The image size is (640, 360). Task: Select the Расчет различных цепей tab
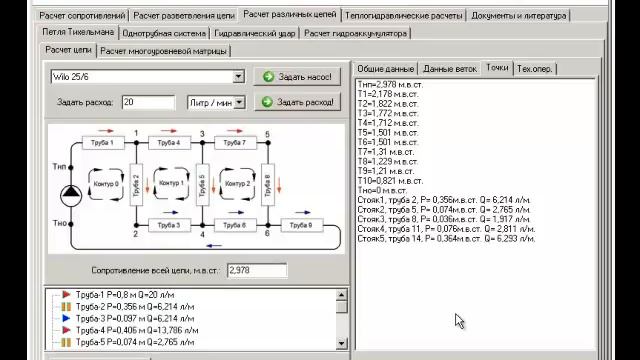(x=289, y=15)
